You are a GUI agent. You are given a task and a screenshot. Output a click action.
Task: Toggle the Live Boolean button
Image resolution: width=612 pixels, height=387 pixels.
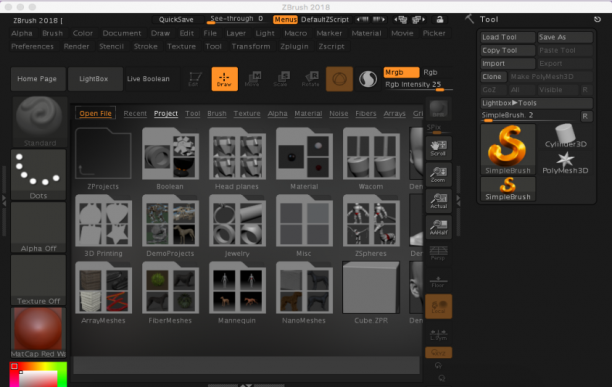pyautogui.click(x=148, y=79)
